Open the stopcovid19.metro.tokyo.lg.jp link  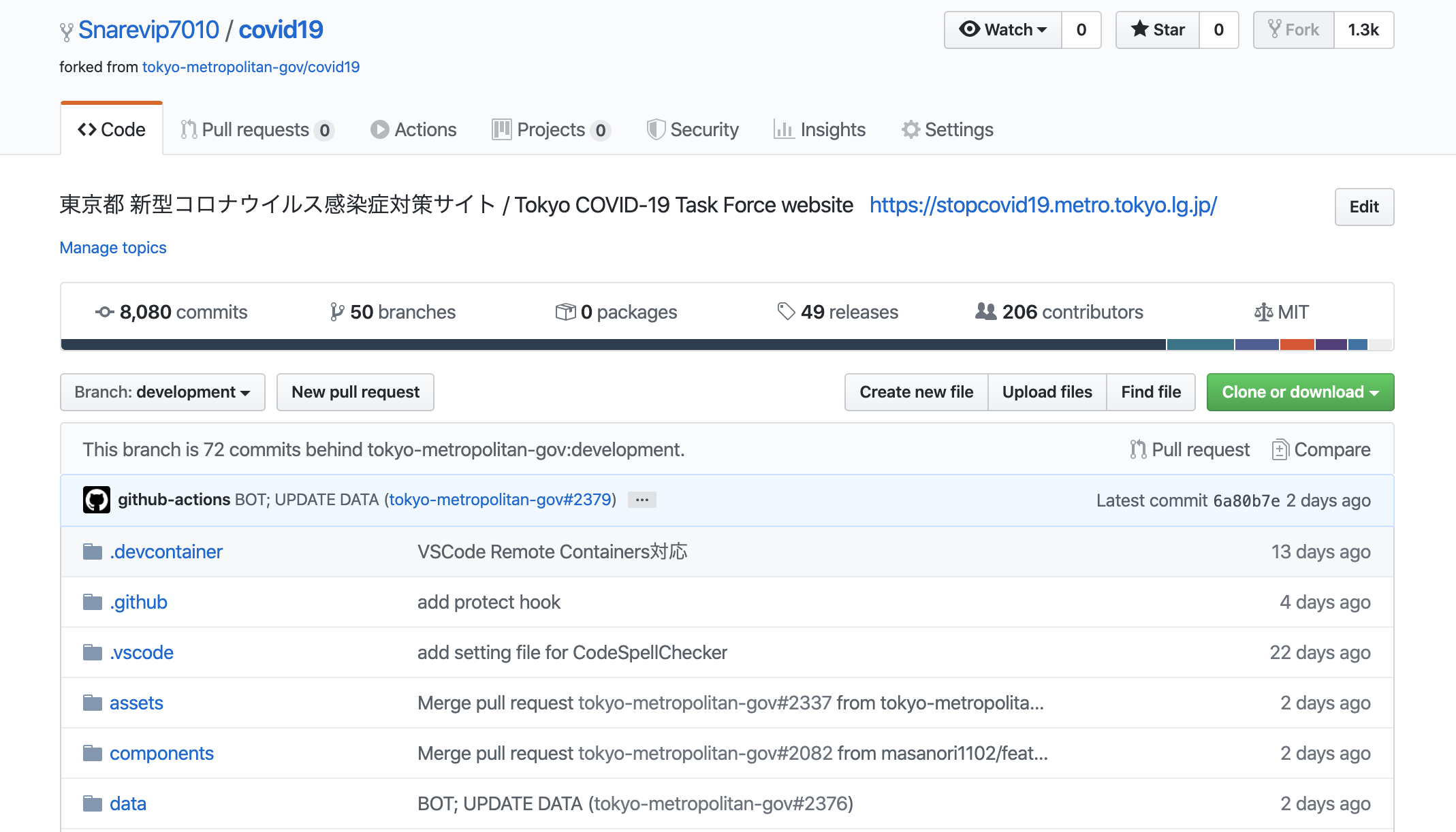[1043, 205]
